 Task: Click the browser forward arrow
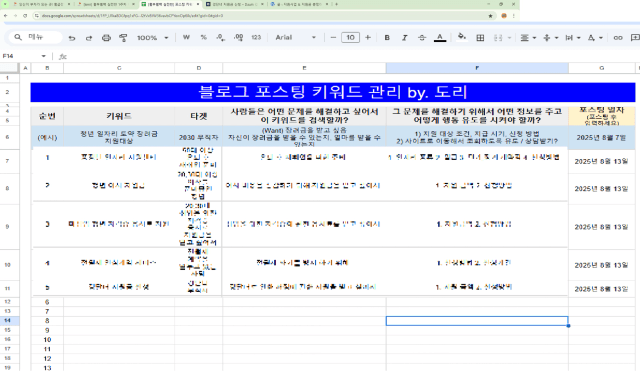pyautogui.click(x=15, y=16)
